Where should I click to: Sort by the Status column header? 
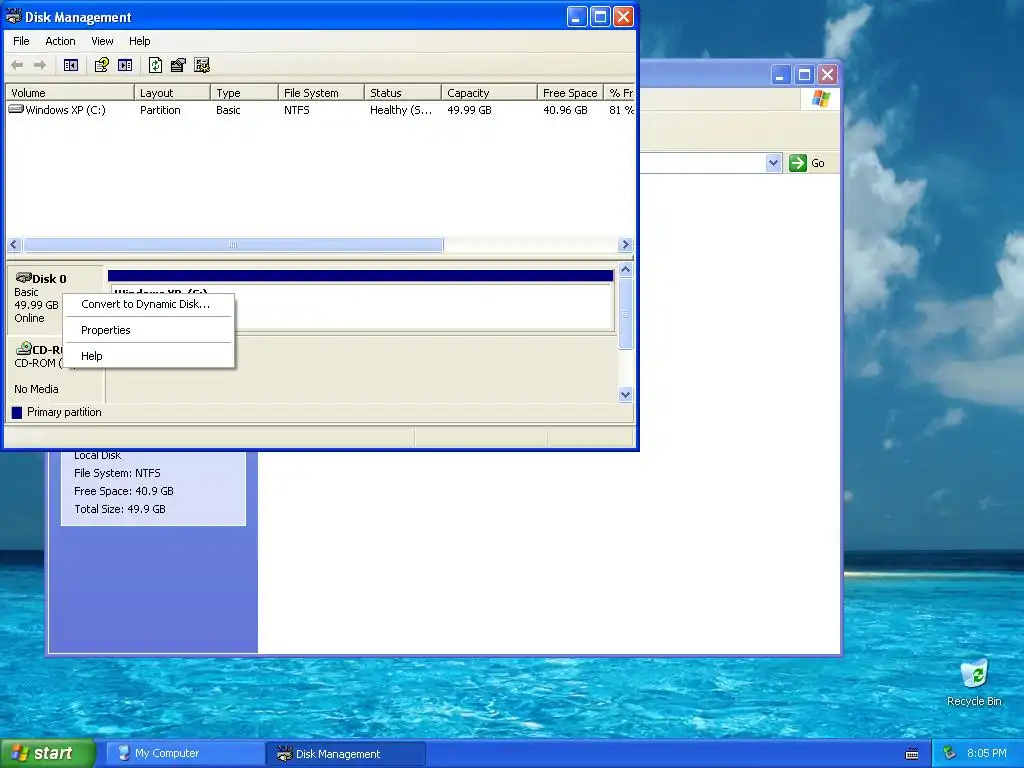tap(402, 93)
